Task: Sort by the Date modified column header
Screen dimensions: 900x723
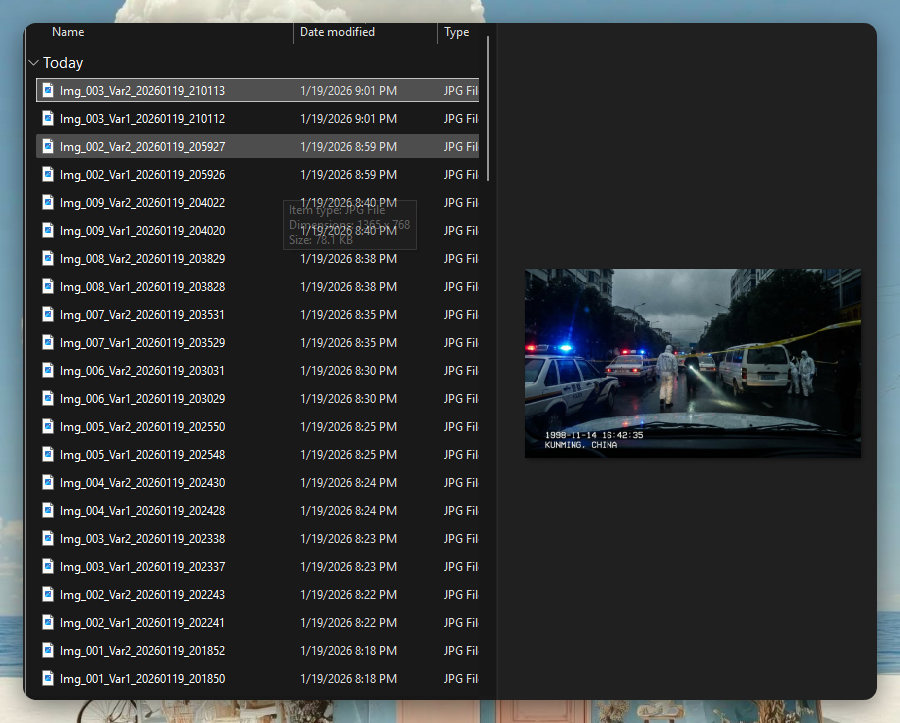Action: coord(337,32)
